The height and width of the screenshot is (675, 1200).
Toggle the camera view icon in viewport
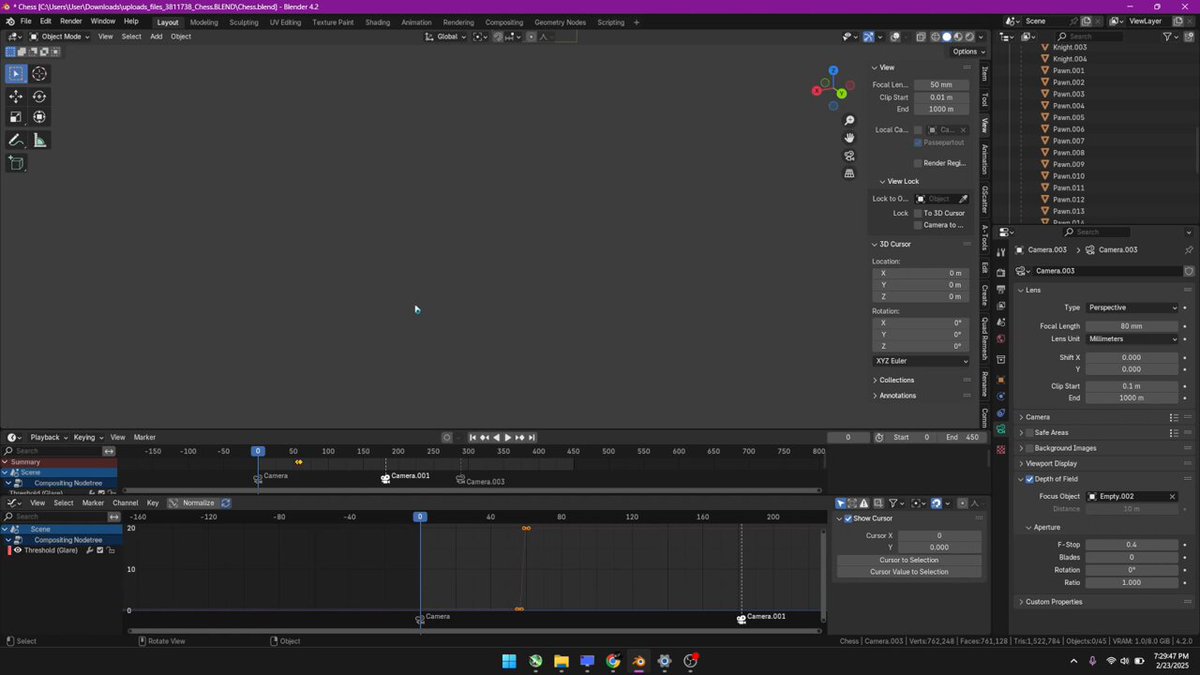(x=849, y=156)
